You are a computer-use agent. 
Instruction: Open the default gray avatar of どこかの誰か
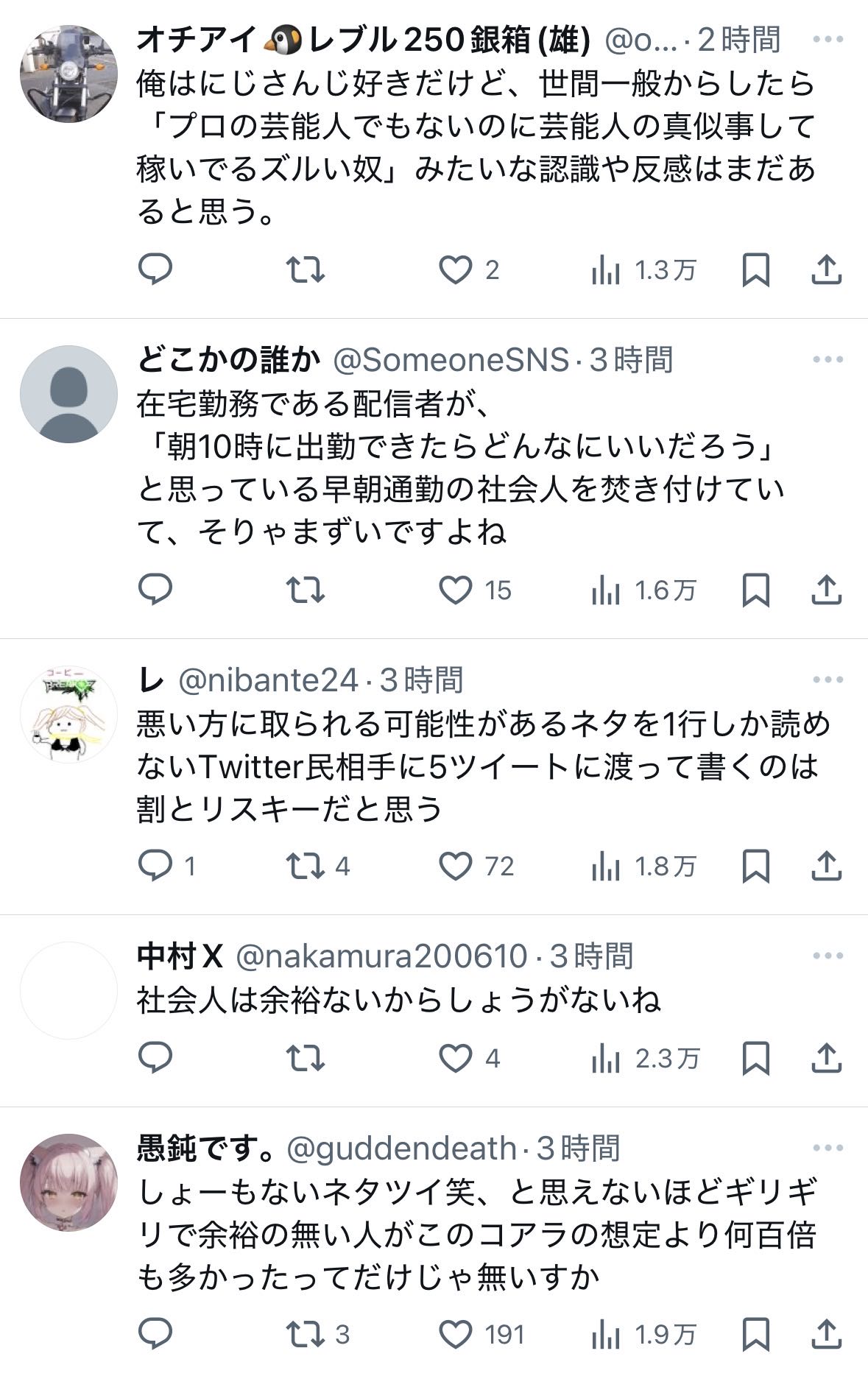pos(68,394)
